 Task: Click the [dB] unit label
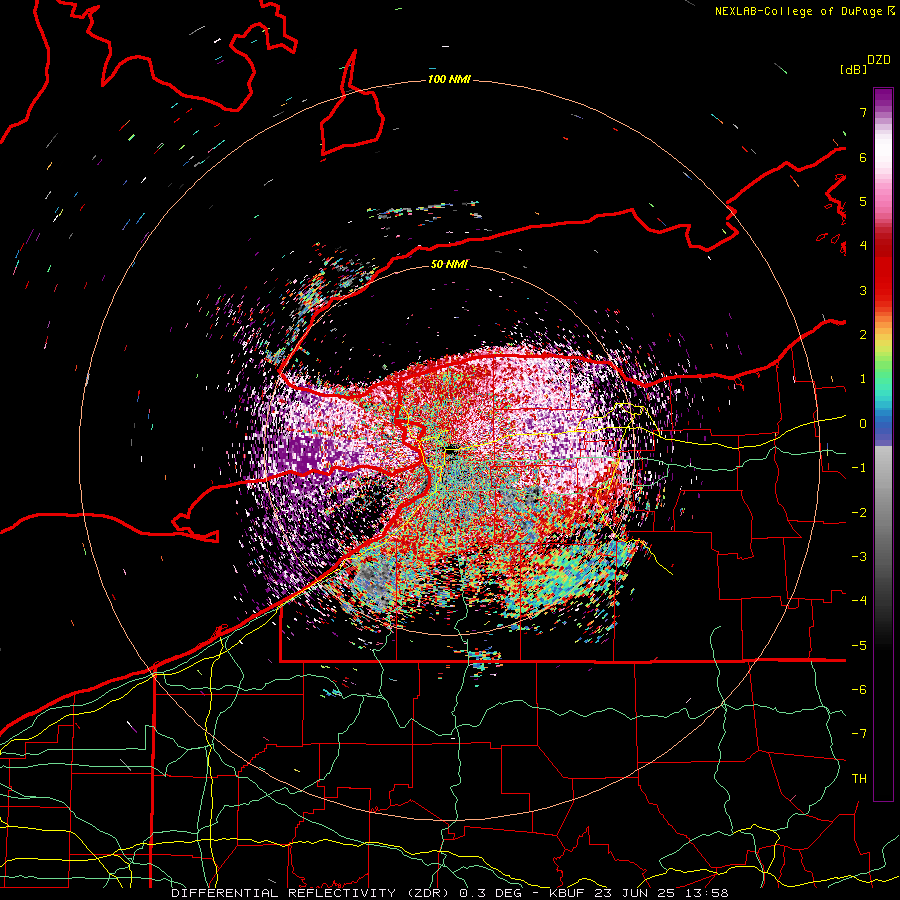click(x=854, y=69)
